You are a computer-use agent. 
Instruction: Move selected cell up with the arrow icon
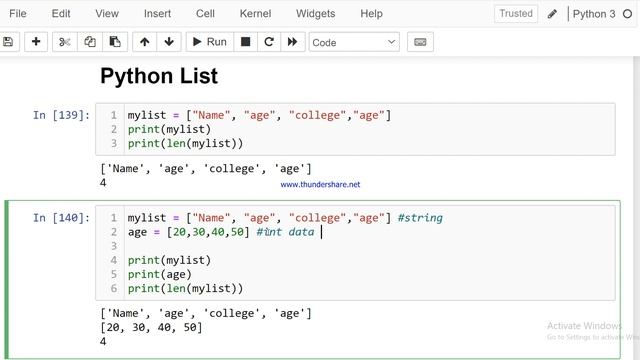(144, 42)
